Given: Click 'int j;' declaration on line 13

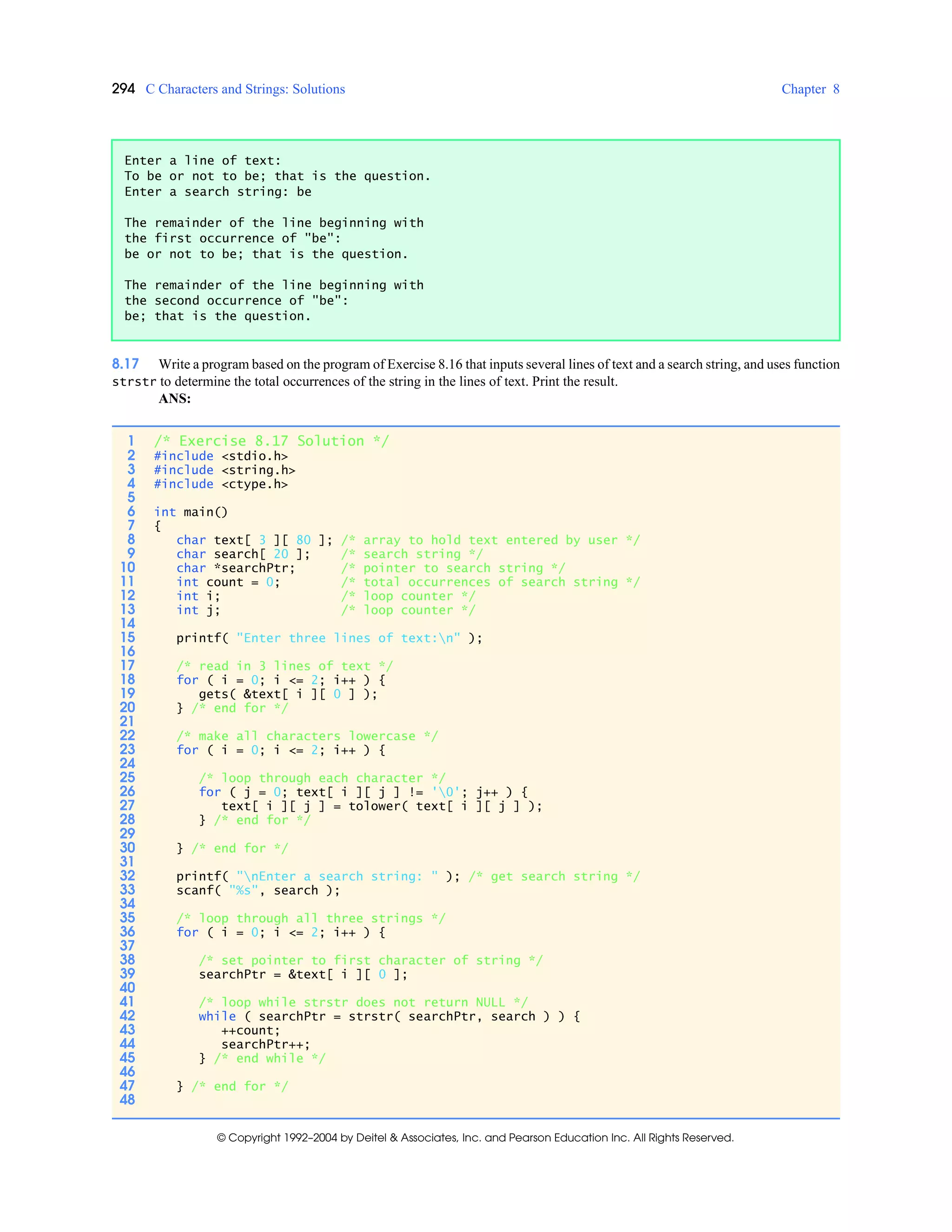Looking at the screenshot, I should point(198,610).
